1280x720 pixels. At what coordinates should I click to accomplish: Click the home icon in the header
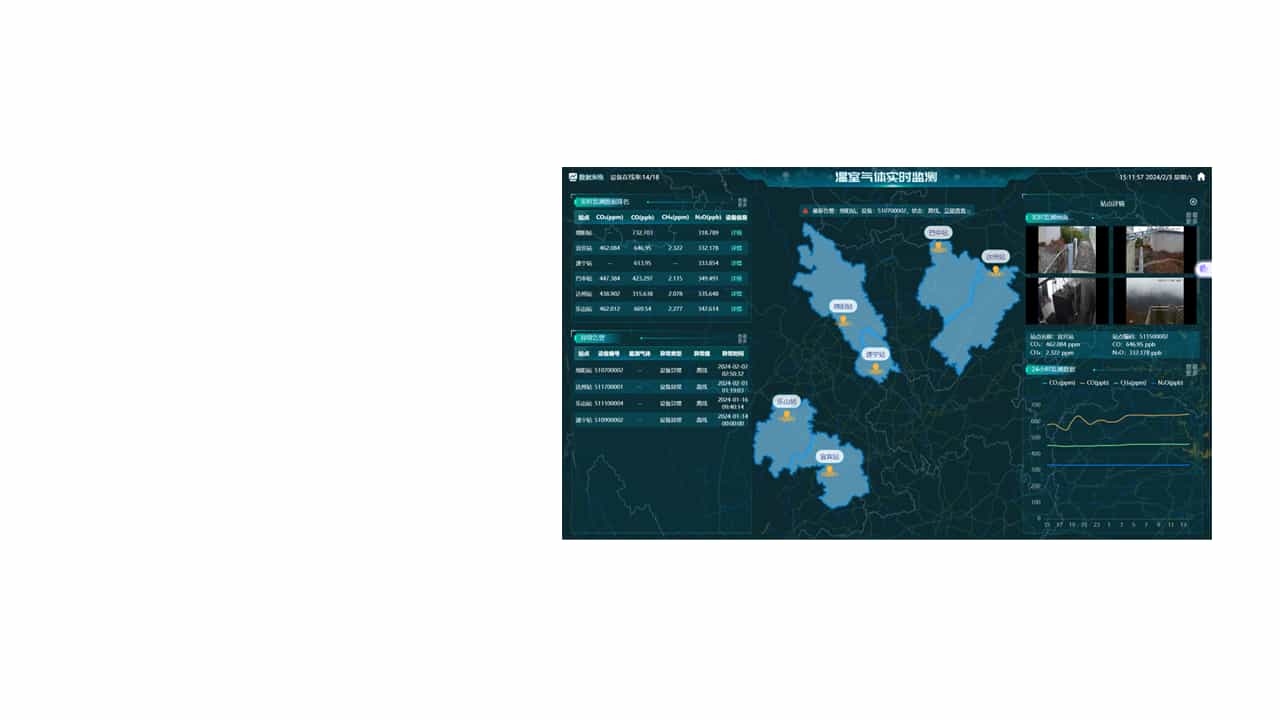pos(1201,177)
